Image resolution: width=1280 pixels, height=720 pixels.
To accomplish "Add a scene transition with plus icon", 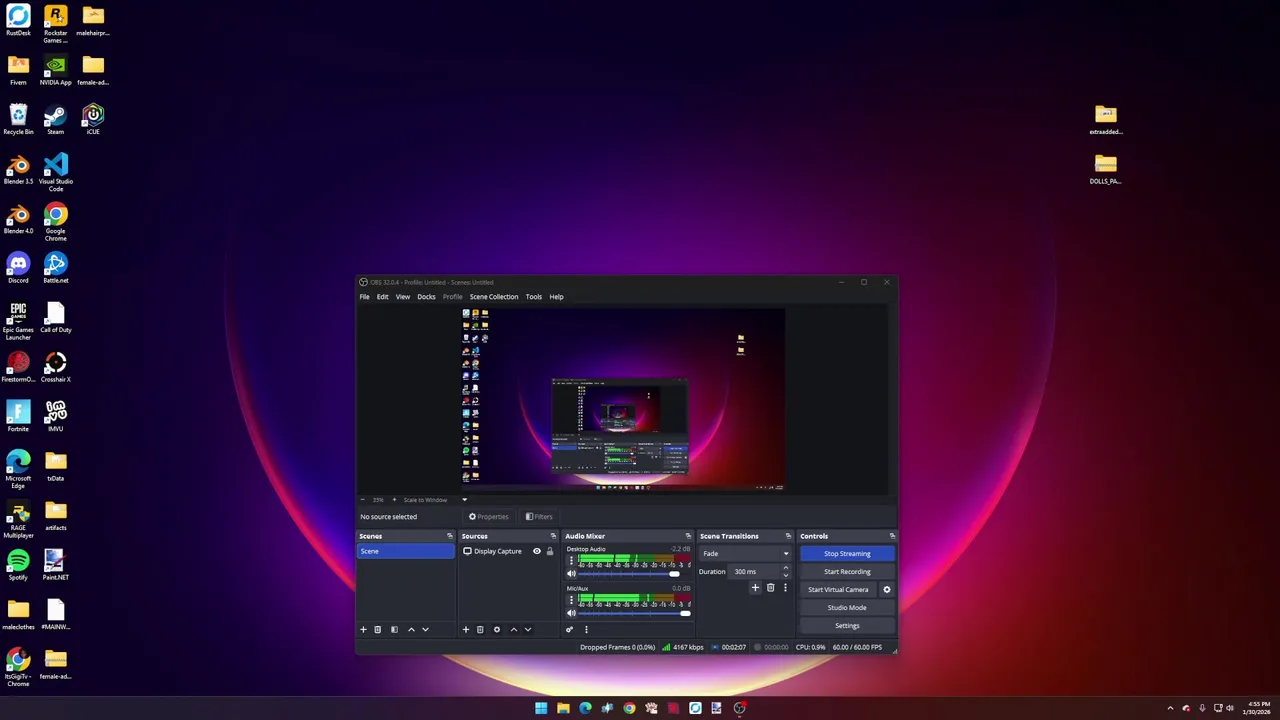I will tap(755, 588).
